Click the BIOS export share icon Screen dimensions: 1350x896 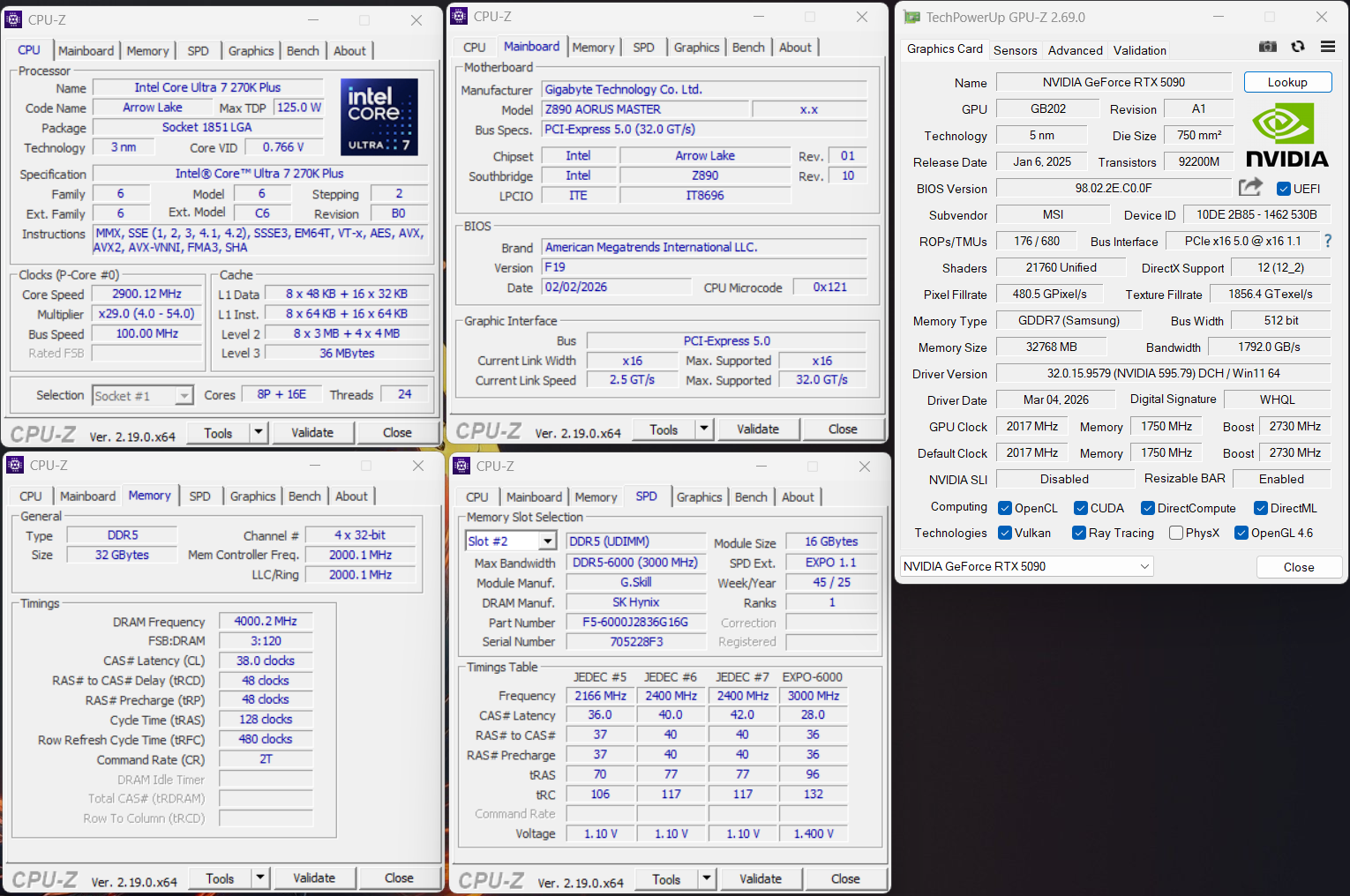1250,187
